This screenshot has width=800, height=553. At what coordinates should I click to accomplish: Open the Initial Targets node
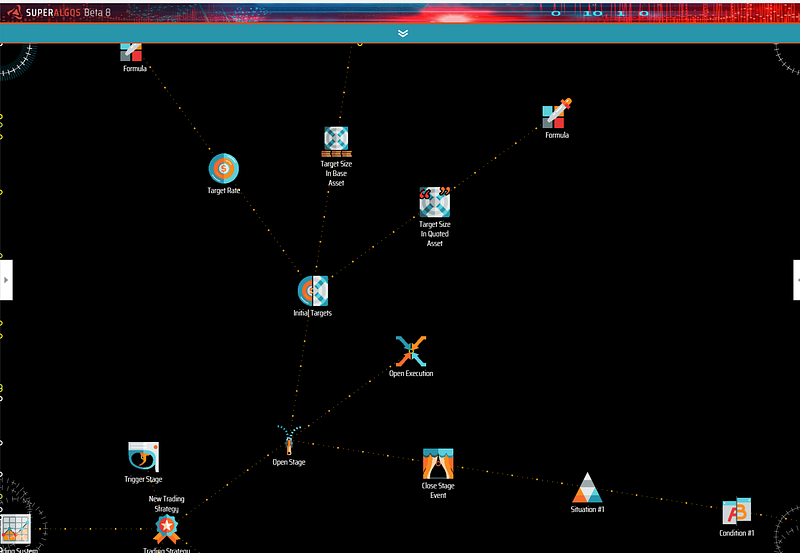point(313,291)
